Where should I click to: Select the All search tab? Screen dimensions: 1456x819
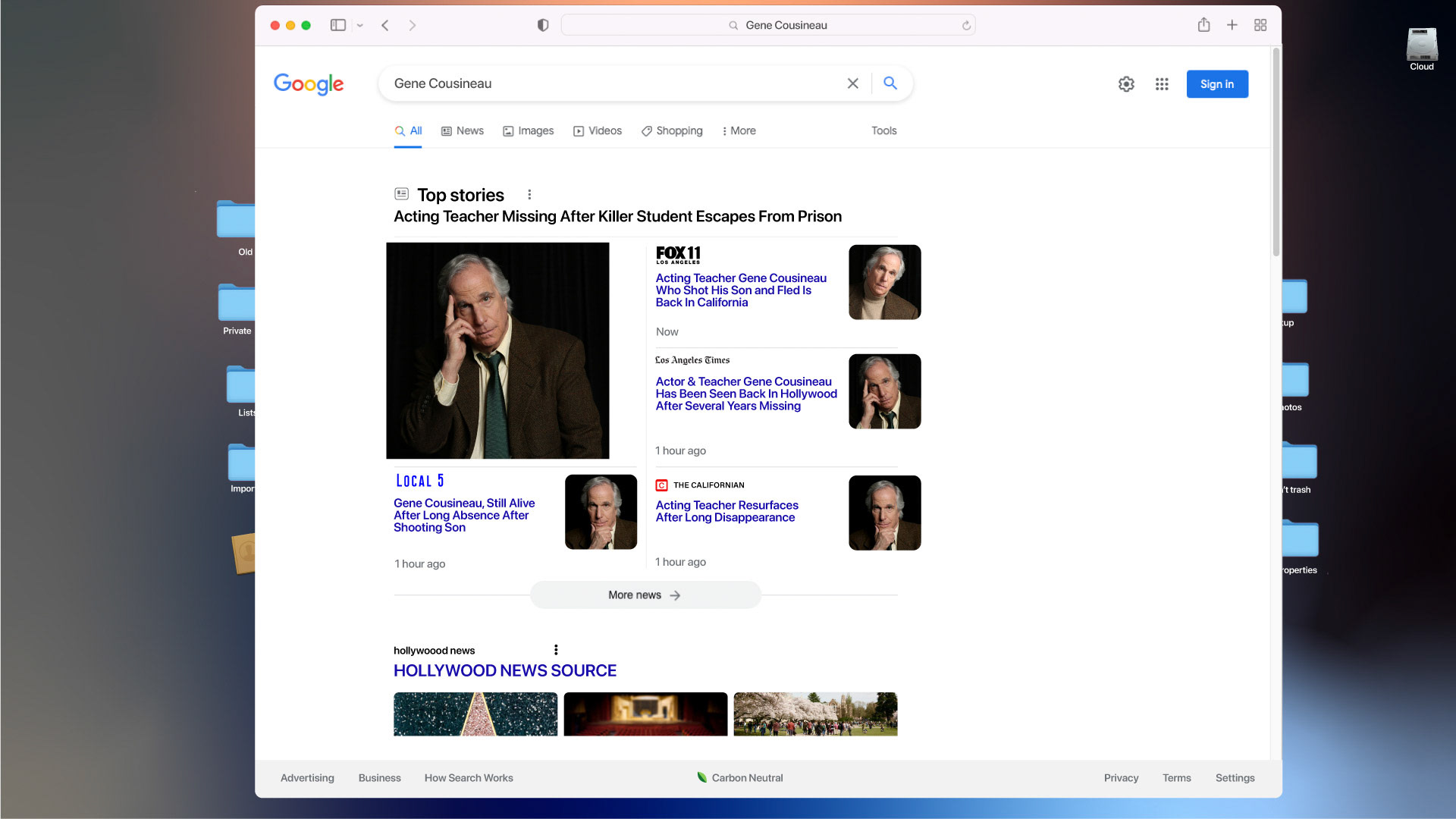point(408,131)
